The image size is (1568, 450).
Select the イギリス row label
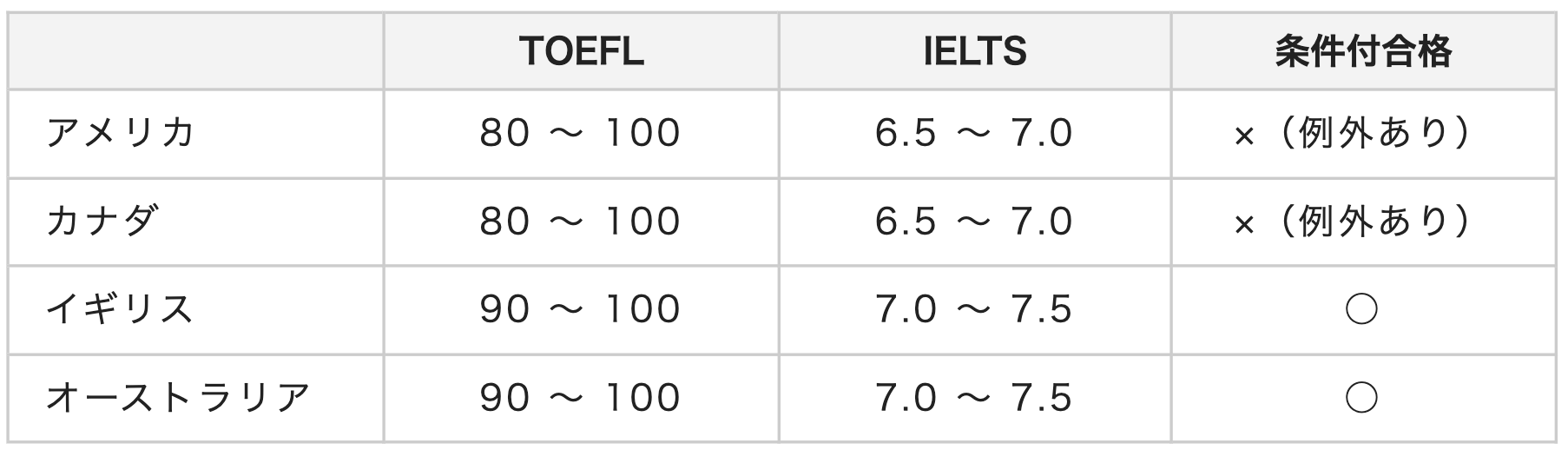(x=119, y=309)
